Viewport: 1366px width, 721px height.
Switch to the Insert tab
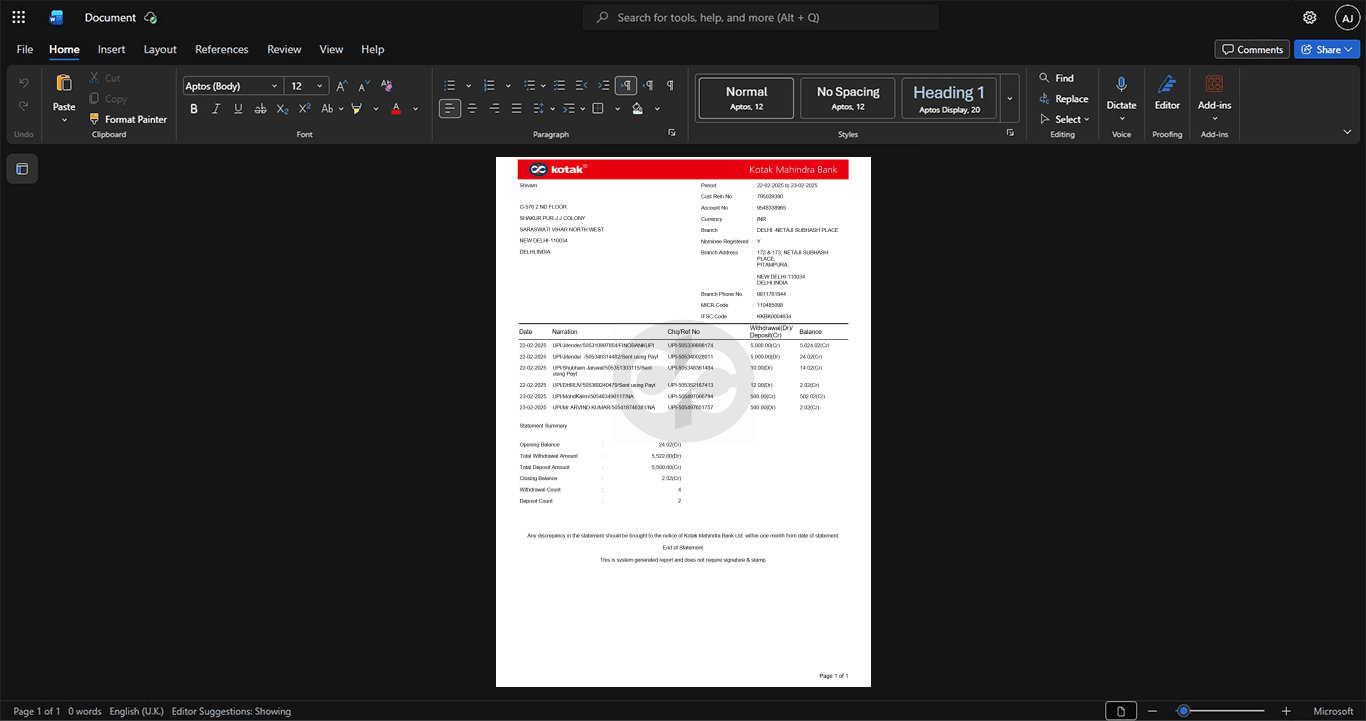coord(111,49)
